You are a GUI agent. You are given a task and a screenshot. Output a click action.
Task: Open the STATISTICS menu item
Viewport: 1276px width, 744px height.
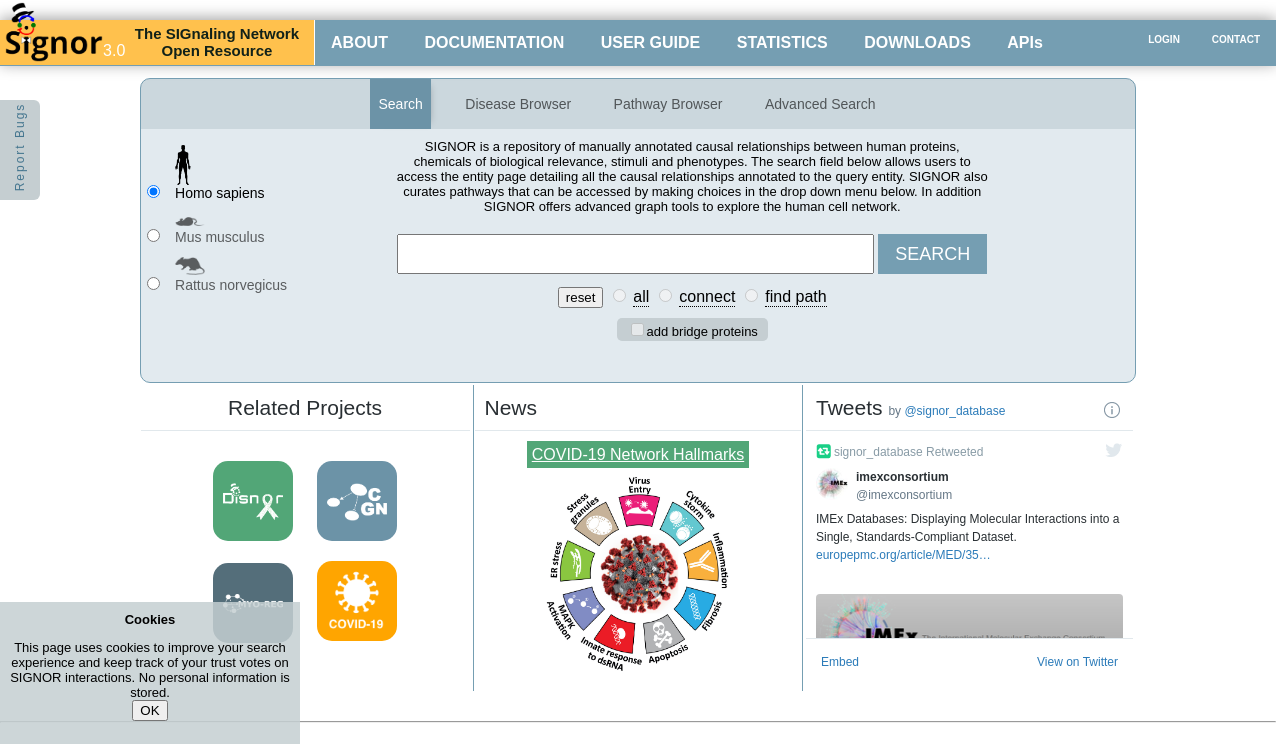(782, 42)
